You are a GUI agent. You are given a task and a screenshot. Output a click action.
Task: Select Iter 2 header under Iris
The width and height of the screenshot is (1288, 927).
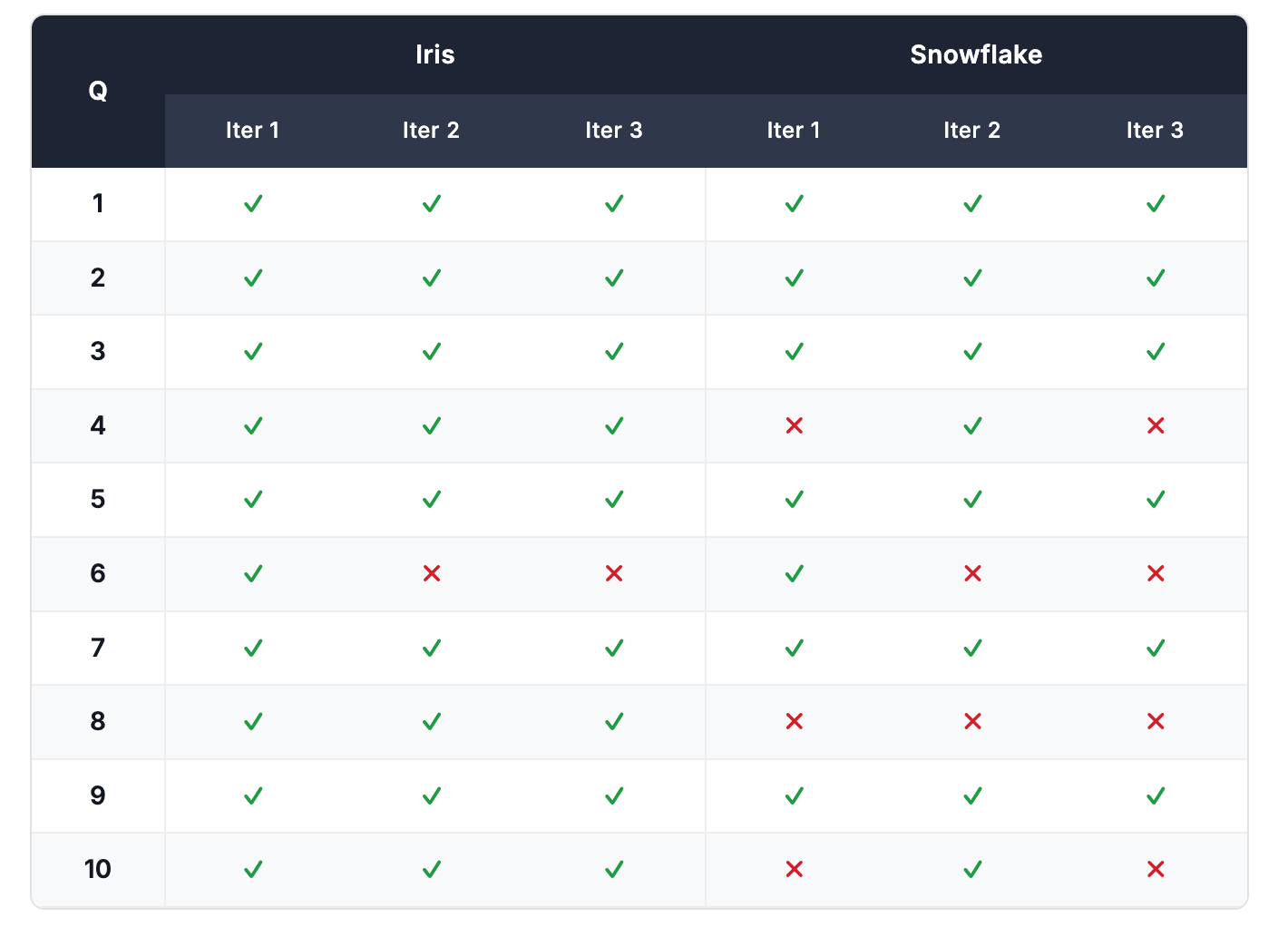click(432, 131)
